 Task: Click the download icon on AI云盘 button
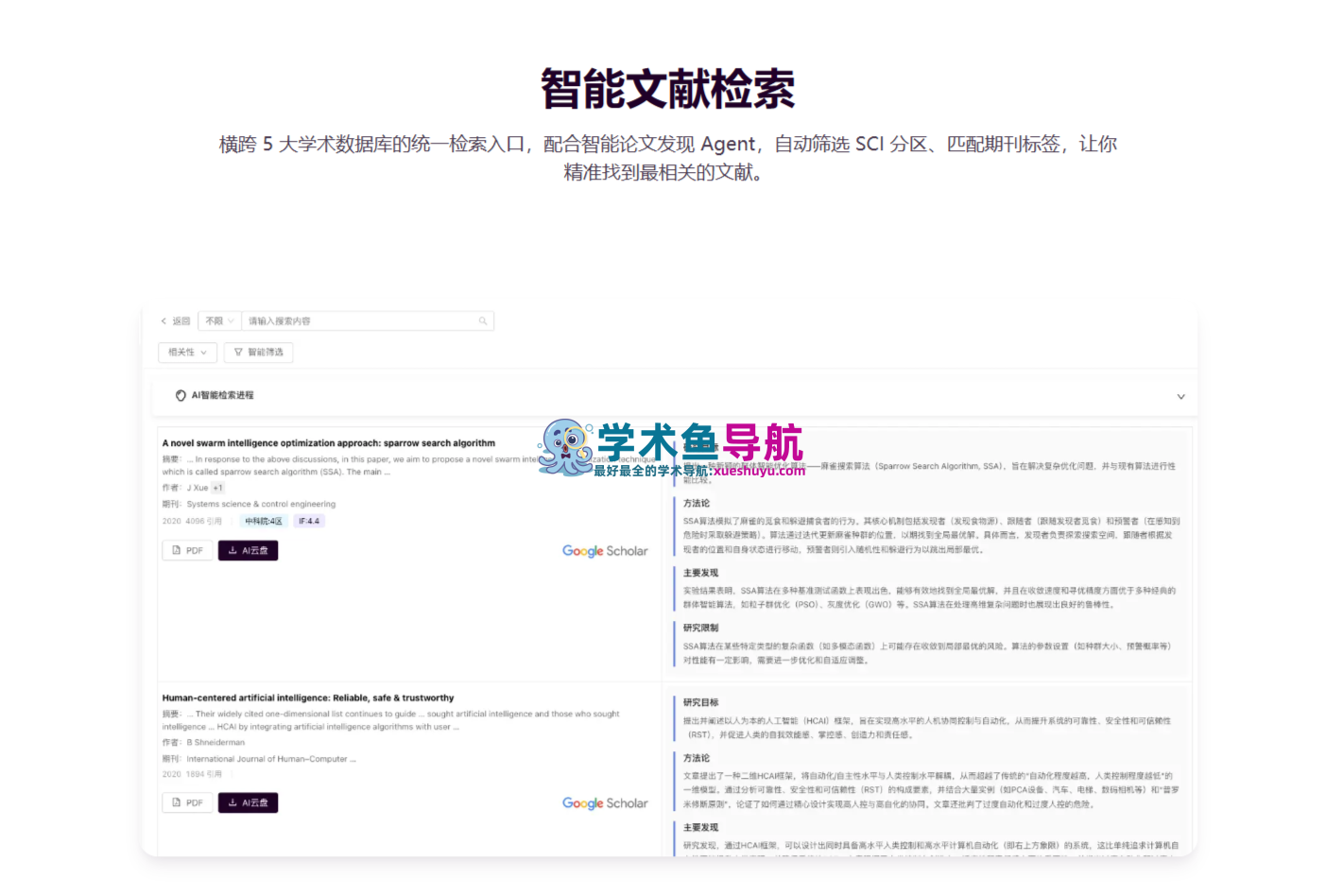232,549
